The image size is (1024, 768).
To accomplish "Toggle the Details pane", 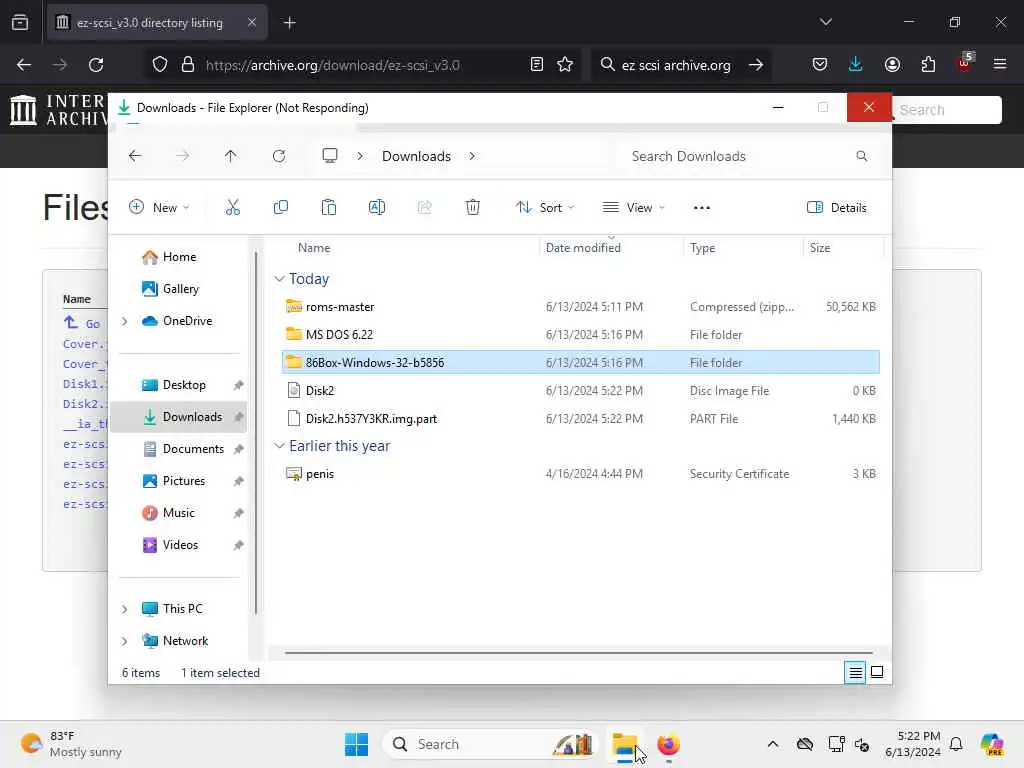I will (x=837, y=208).
